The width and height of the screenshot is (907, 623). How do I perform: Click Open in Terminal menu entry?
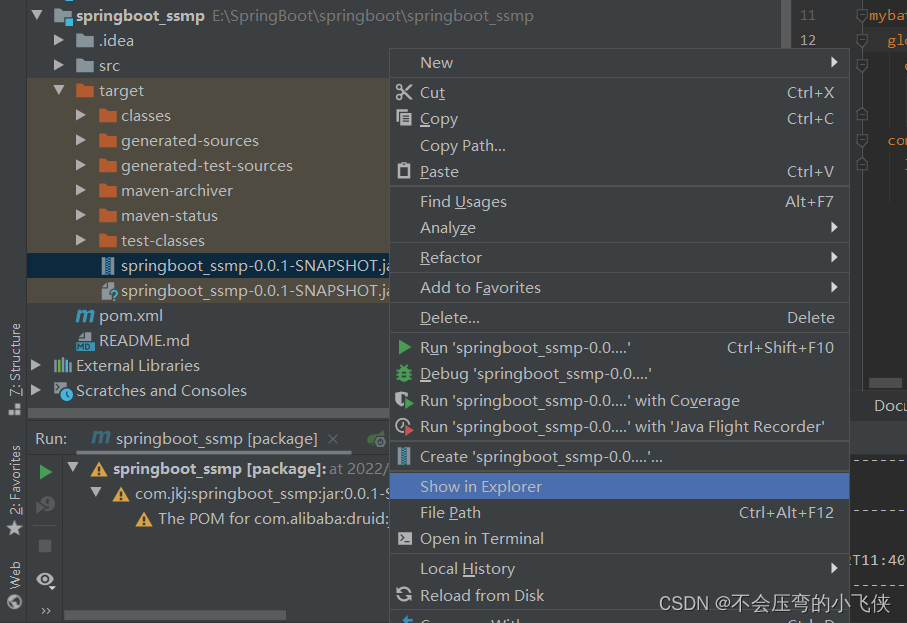(482, 539)
